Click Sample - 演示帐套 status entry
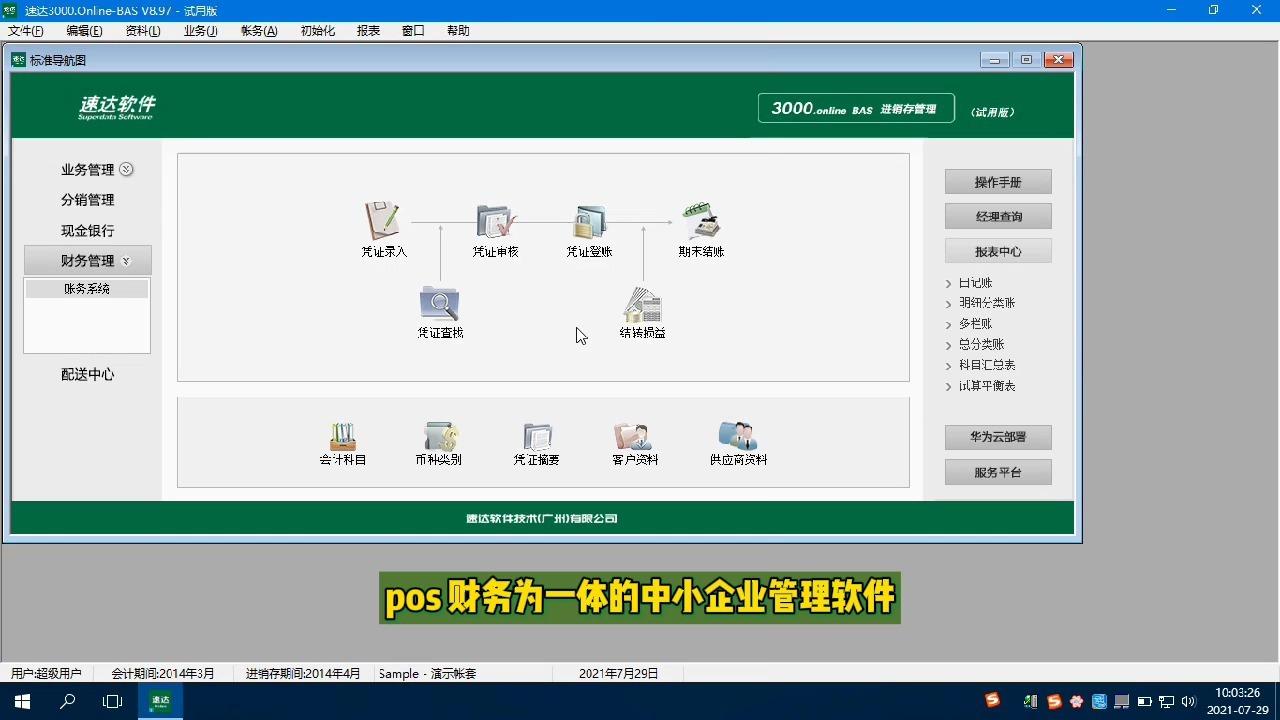Screen dimensions: 1280x720 (427, 674)
